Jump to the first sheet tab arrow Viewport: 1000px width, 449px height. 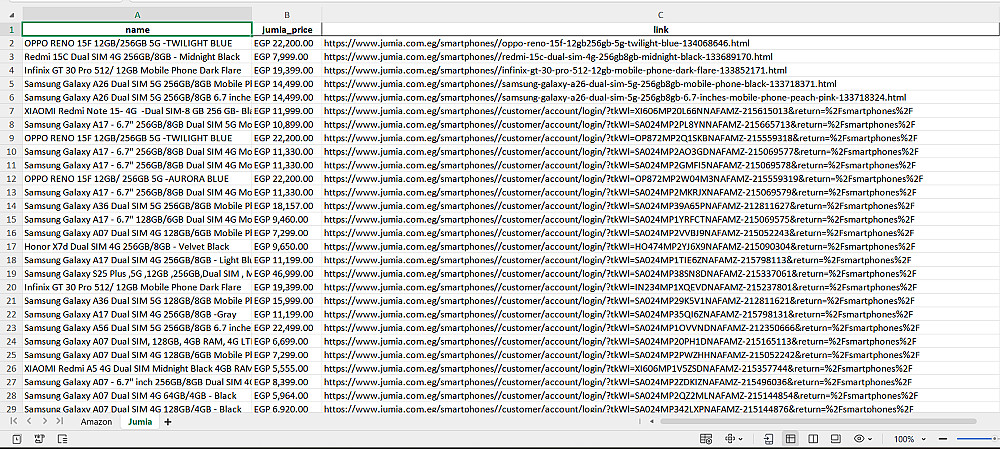tap(13, 422)
